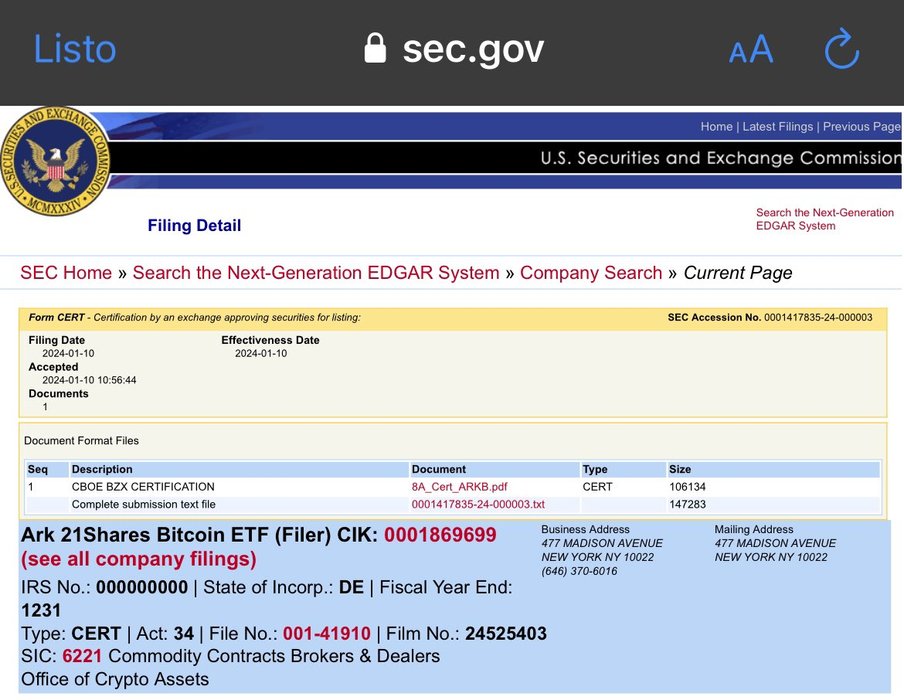Tap the padlock icon beside sec.gov
Viewport: 904px width, 700px height.
[x=375, y=49]
